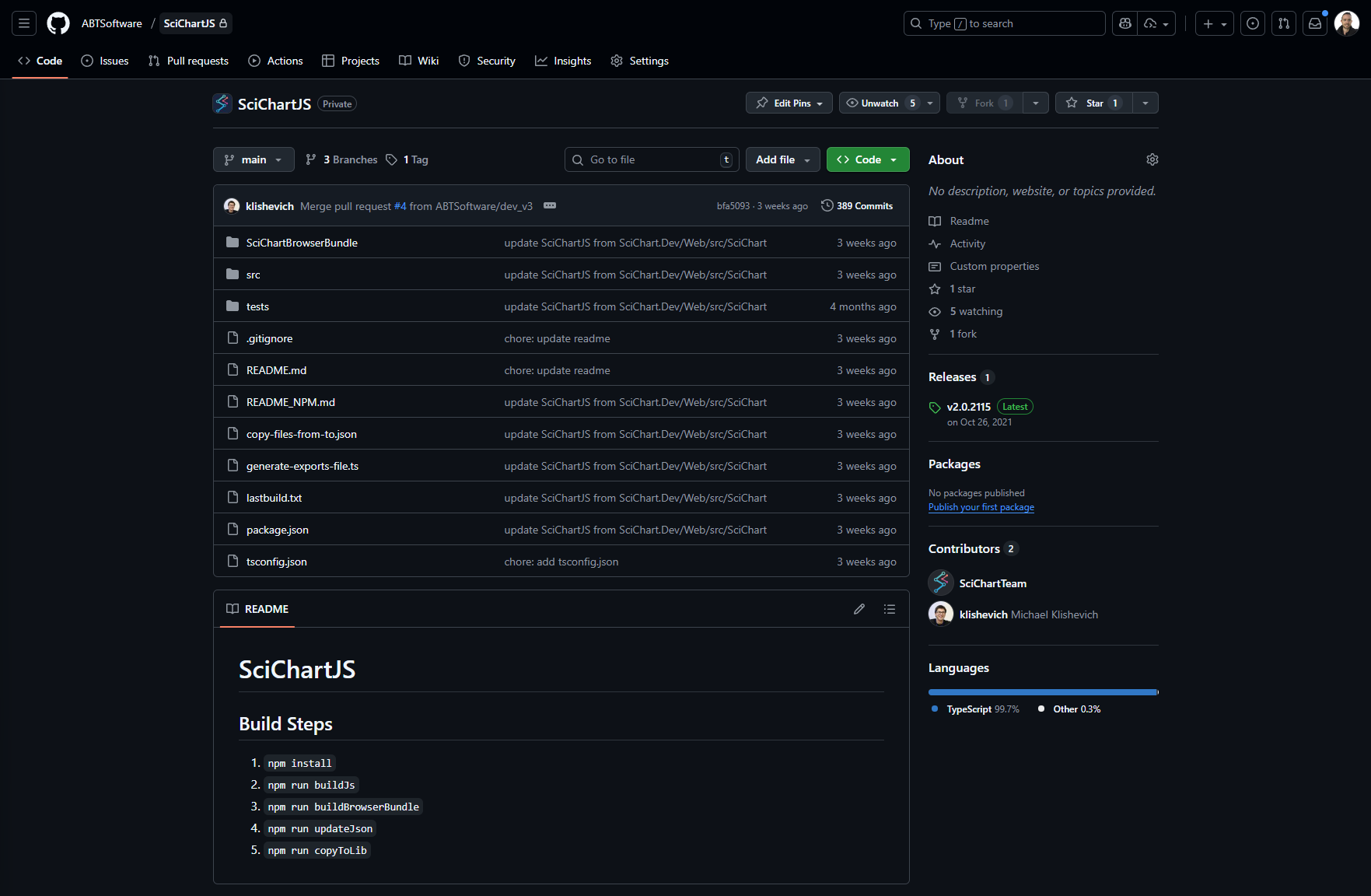Screen dimensions: 1371x896
Task: Open the About section settings gear
Action: [1152, 159]
